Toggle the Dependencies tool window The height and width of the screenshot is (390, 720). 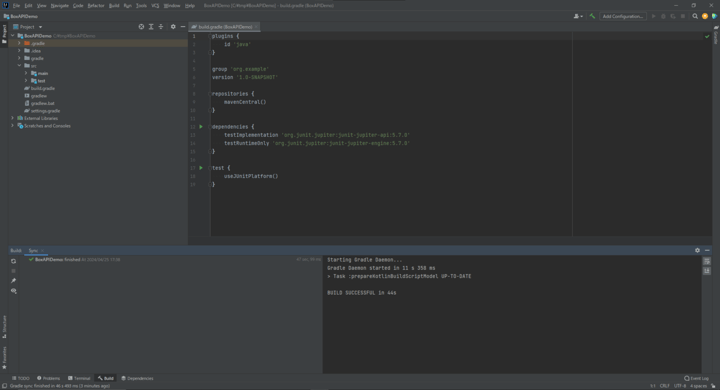pos(137,379)
